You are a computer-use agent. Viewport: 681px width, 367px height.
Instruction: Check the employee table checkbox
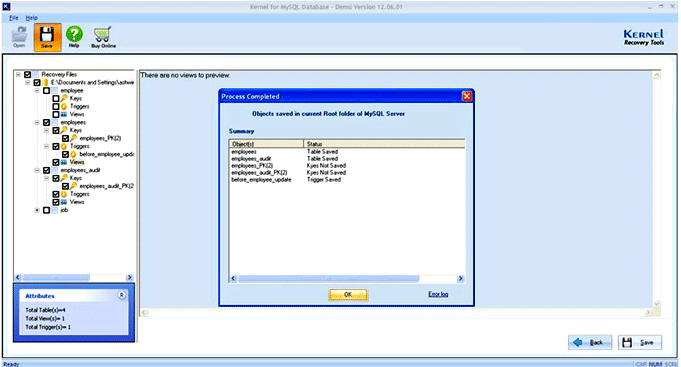pos(46,90)
